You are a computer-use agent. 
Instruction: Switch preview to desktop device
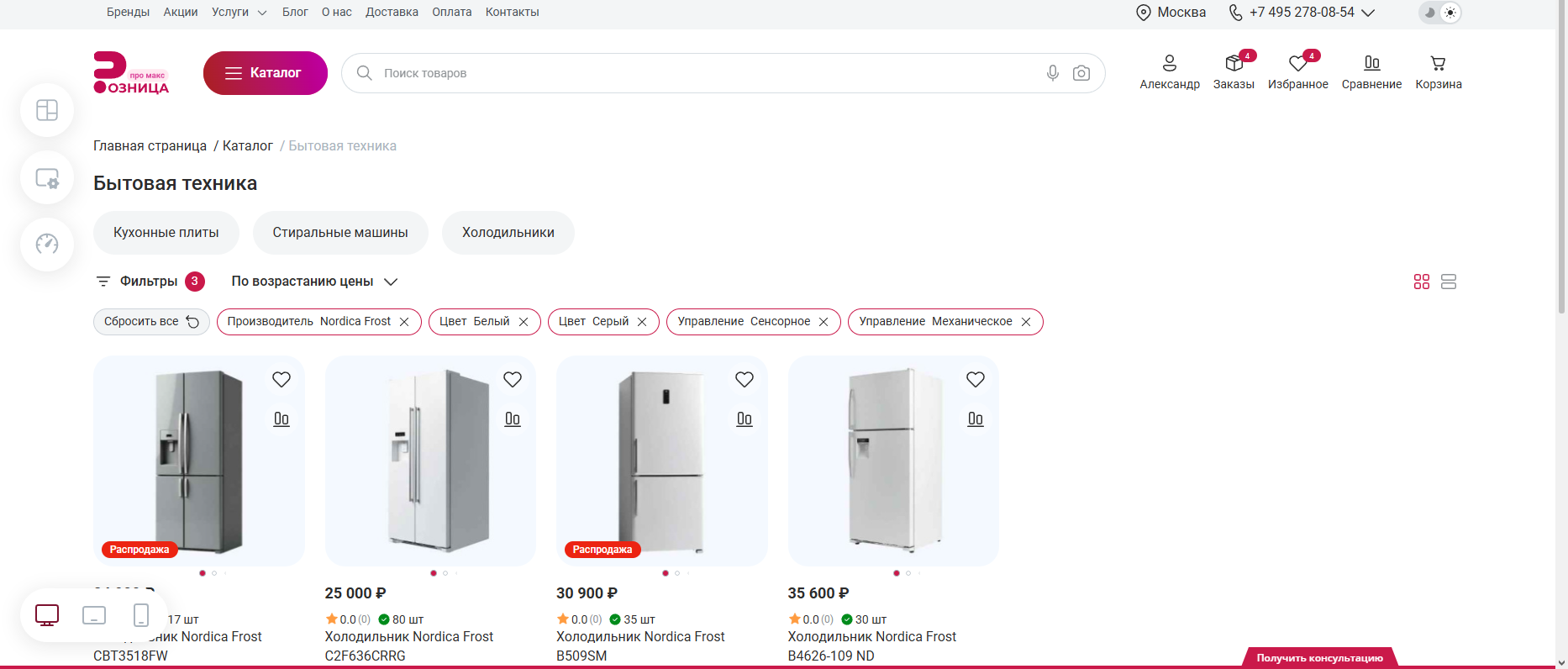(47, 615)
